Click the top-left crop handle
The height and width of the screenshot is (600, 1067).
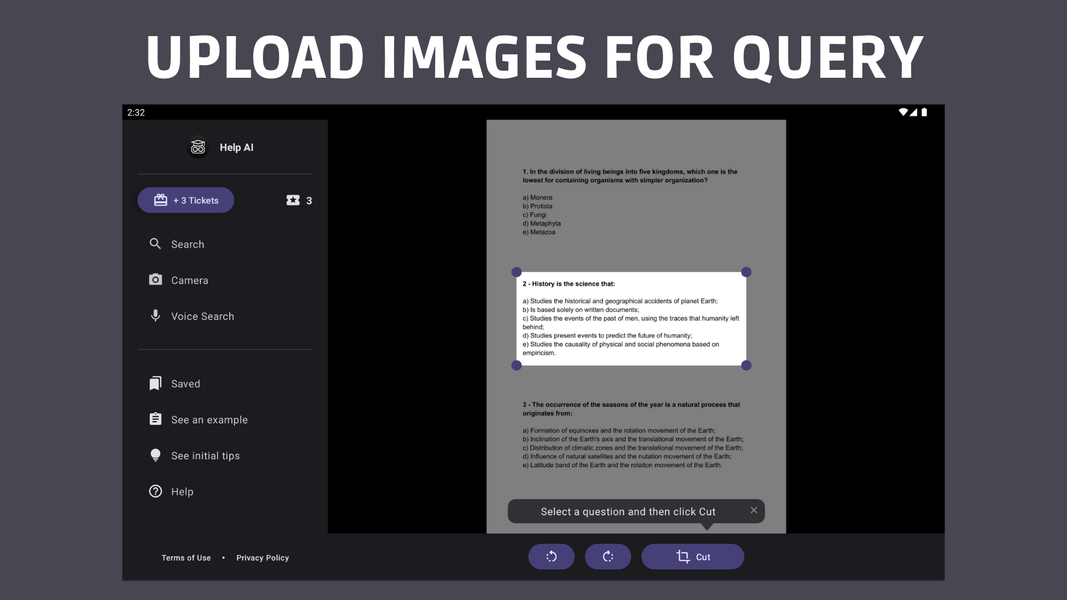coord(517,272)
